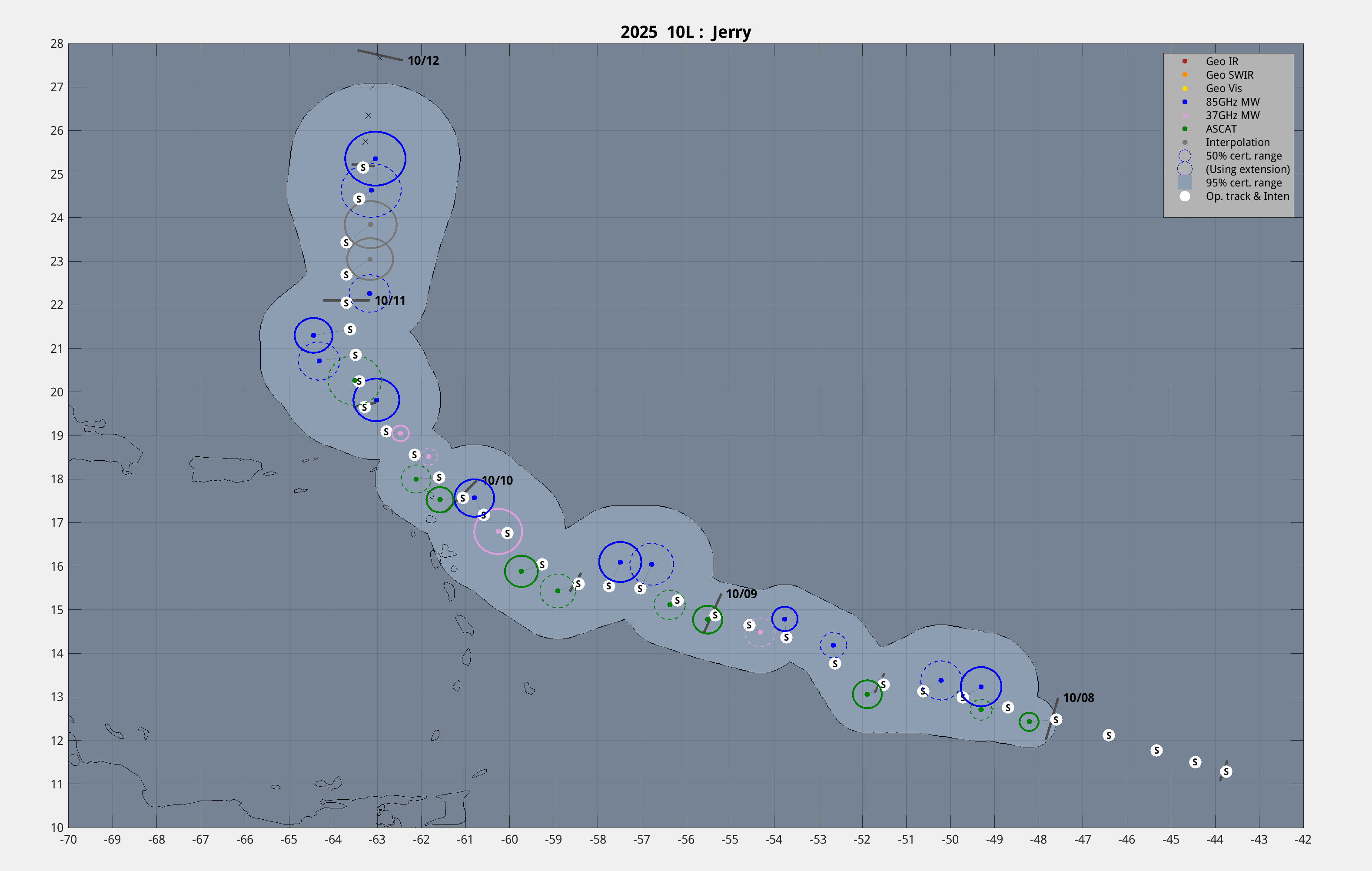The image size is (1372, 871).
Task: Click the orange Geo SWIR legend dot
Action: (x=1185, y=75)
